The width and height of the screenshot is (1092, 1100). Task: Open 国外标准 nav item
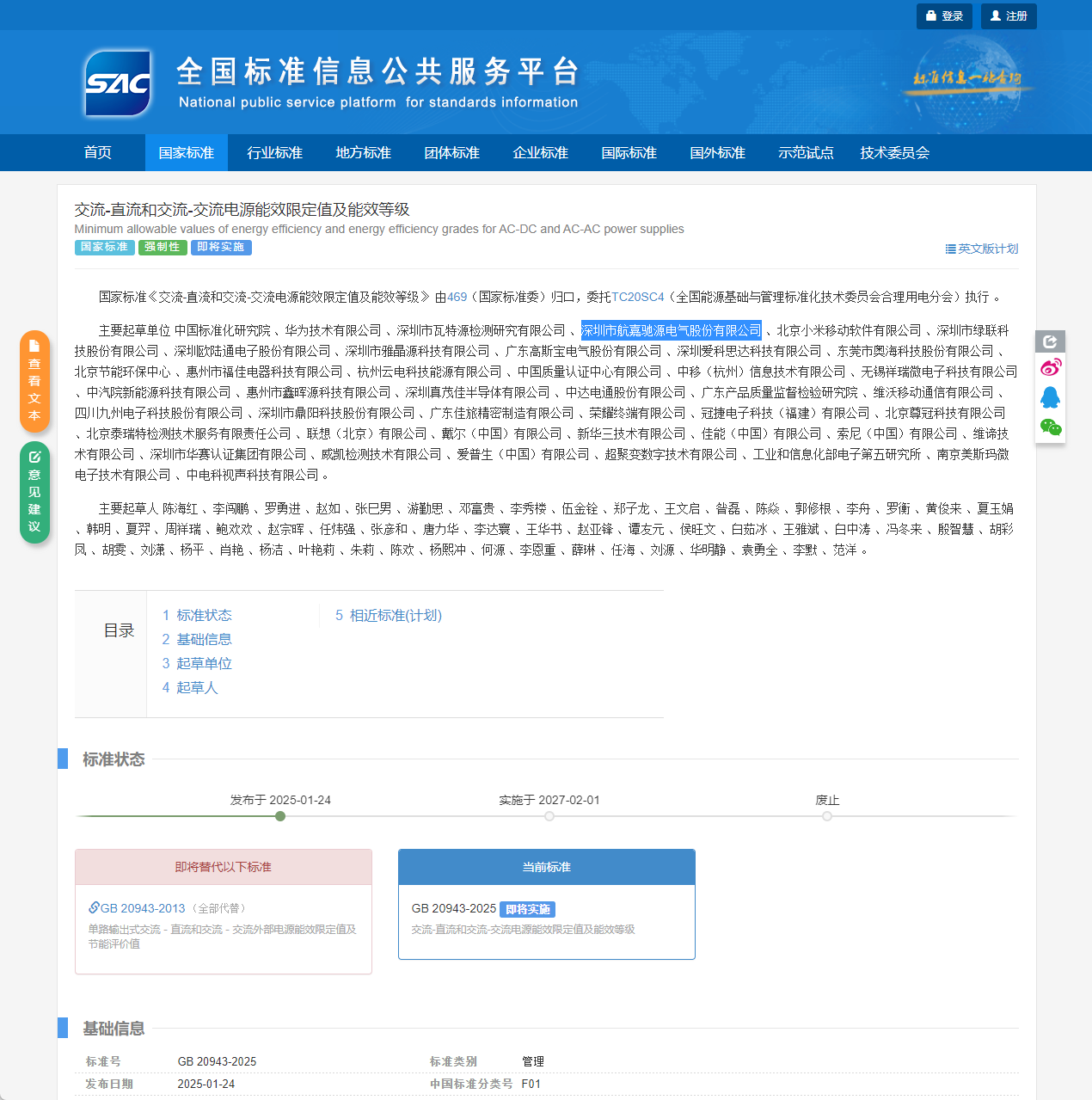pyautogui.click(x=718, y=153)
